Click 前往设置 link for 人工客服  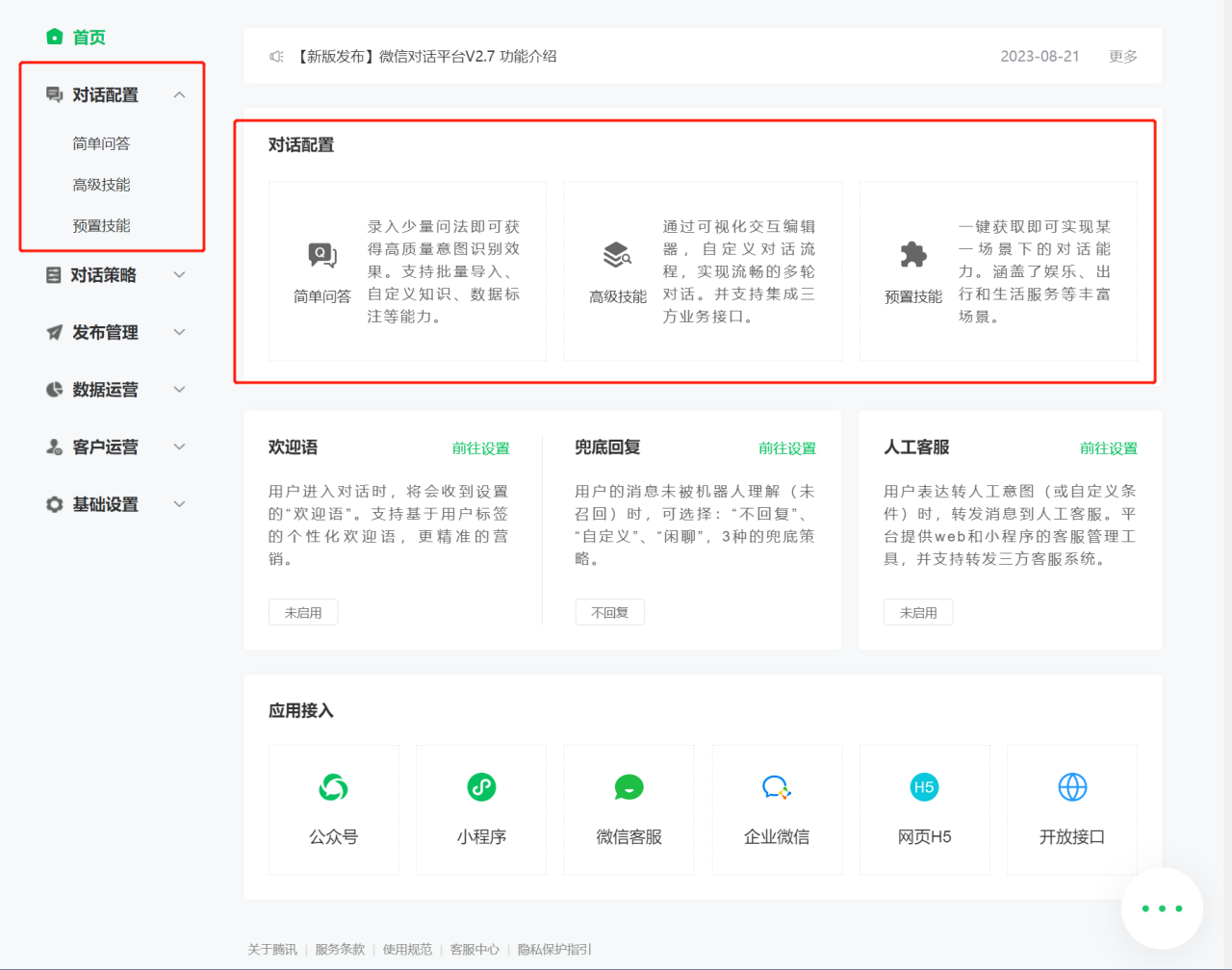[x=1108, y=448]
